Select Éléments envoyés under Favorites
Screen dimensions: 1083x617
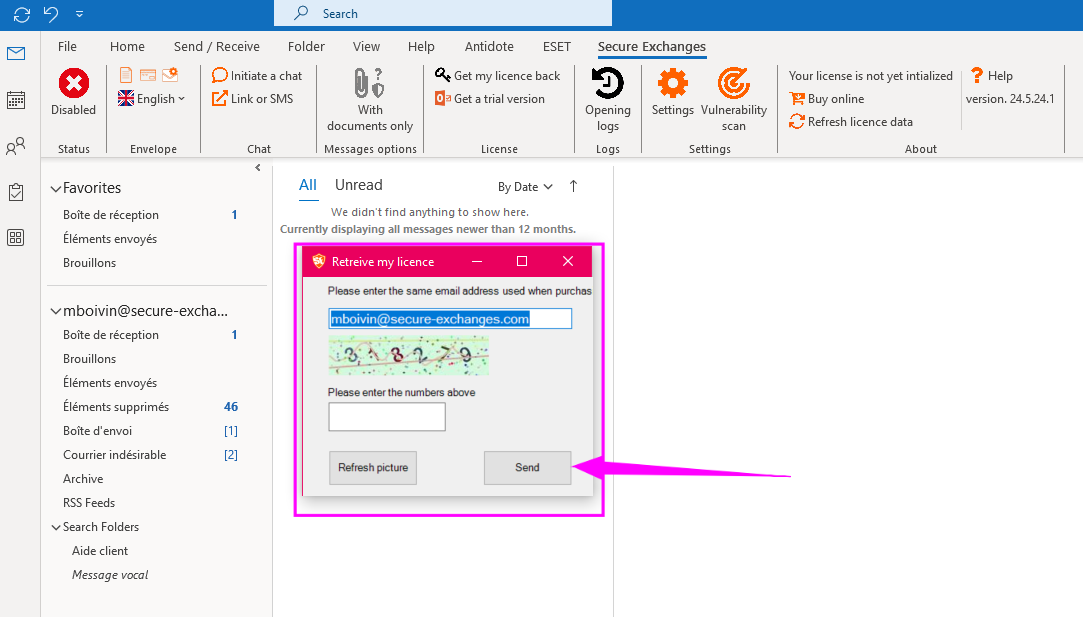[110, 239]
